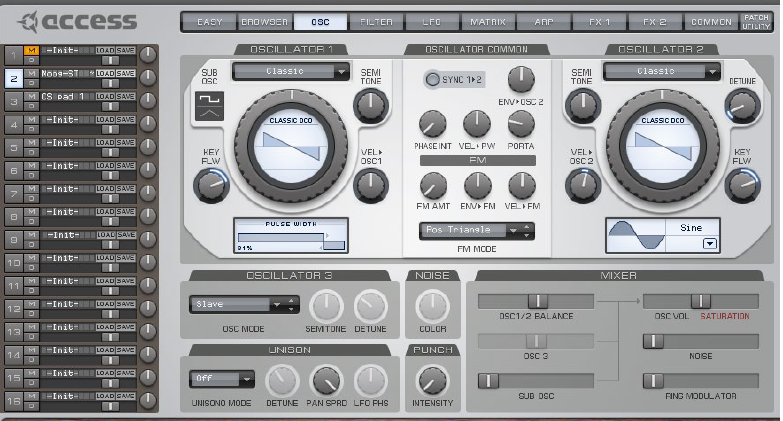Click the Vel FM knob

click(x=522, y=186)
